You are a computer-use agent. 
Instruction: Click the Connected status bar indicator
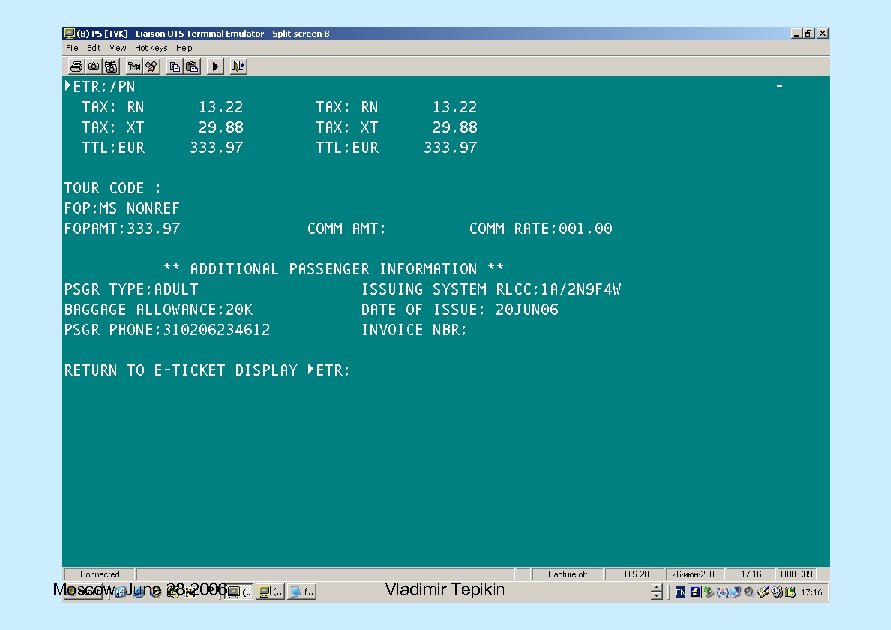(99, 574)
